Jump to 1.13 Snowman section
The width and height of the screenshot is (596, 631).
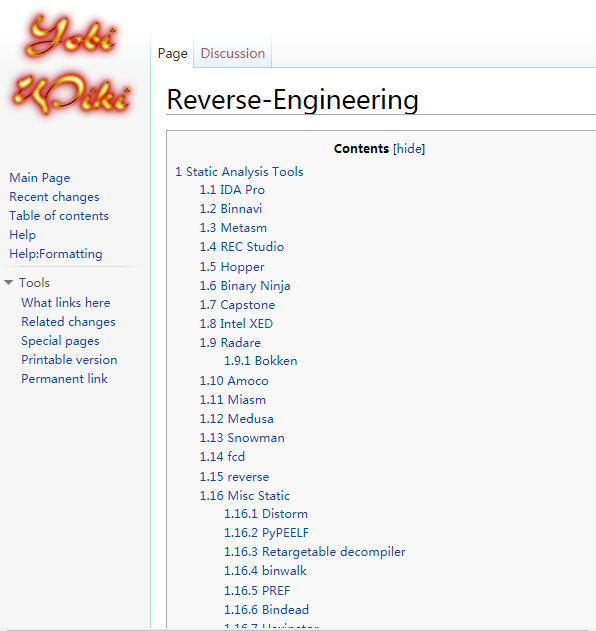[x=242, y=437]
